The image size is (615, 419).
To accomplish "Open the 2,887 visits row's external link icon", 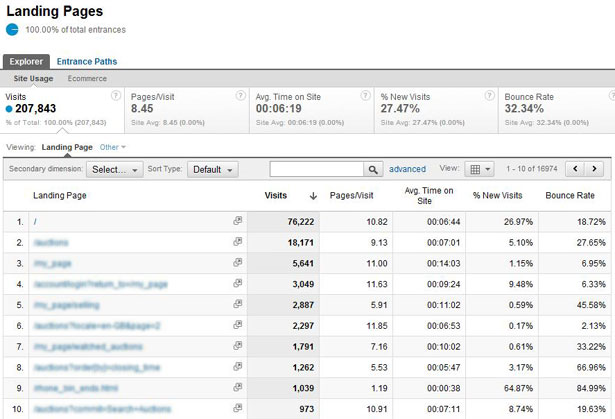I will tap(237, 304).
